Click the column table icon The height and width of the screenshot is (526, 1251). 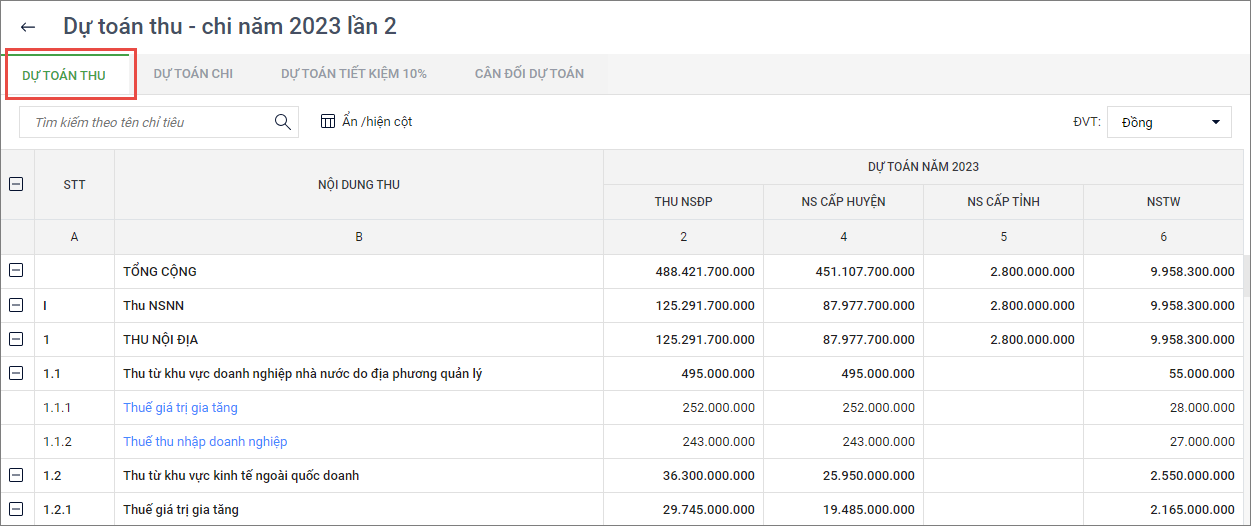[328, 122]
